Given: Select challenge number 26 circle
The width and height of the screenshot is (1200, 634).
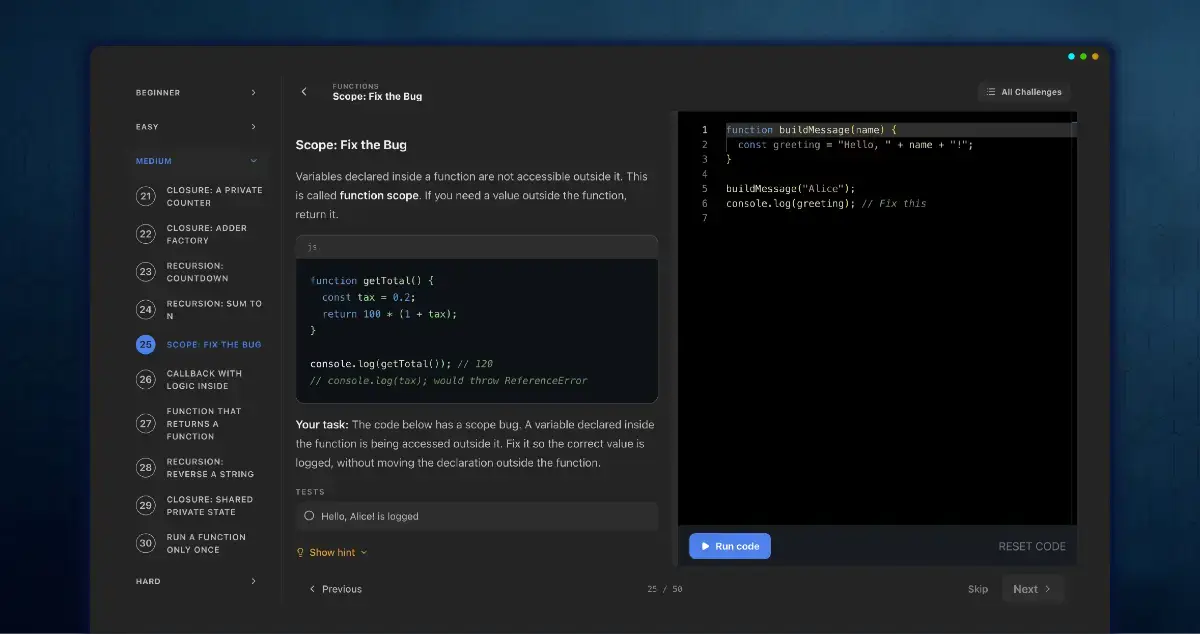Looking at the screenshot, I should click(146, 380).
